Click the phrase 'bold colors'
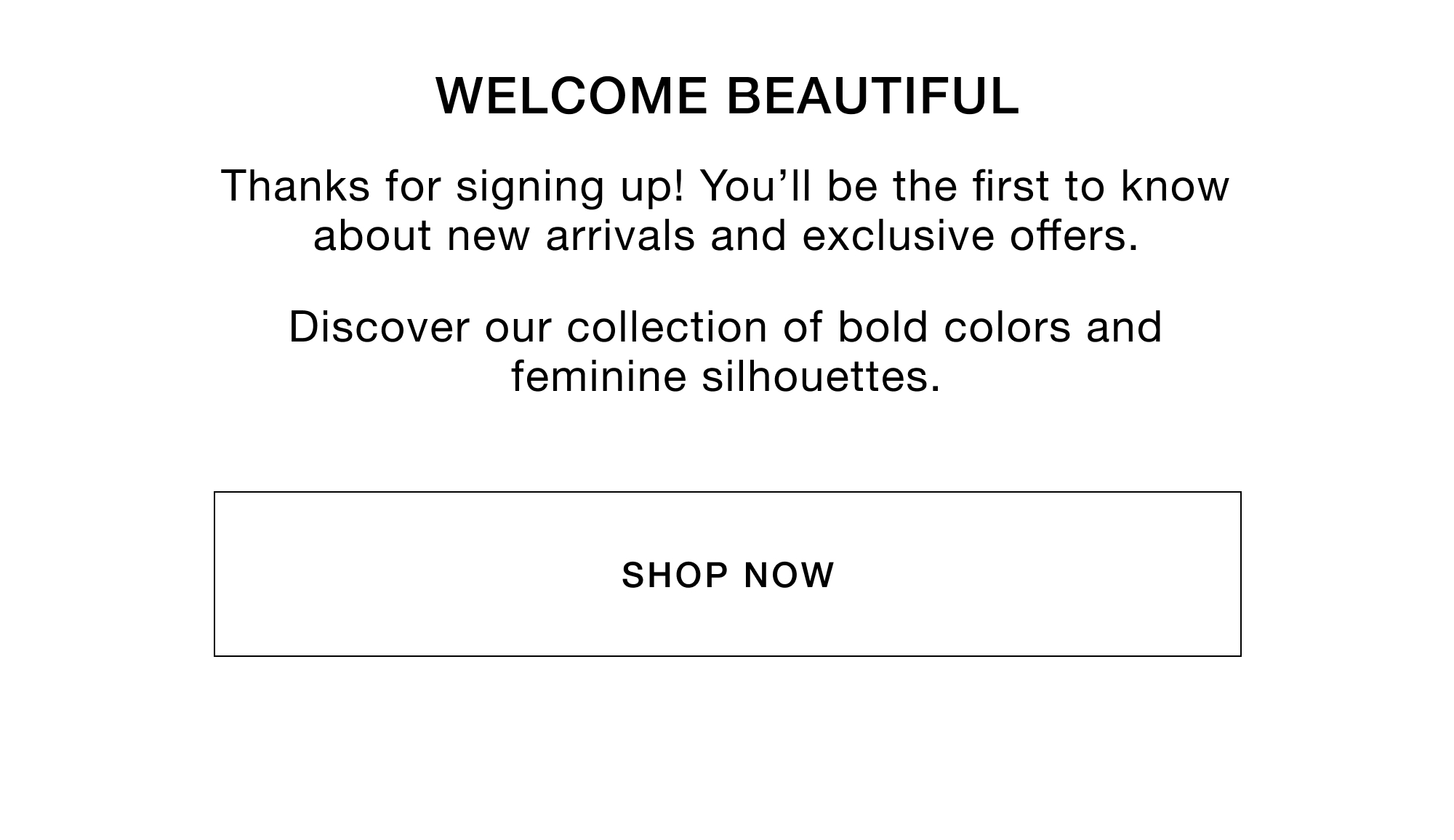The width and height of the screenshot is (1454, 840). [x=955, y=327]
